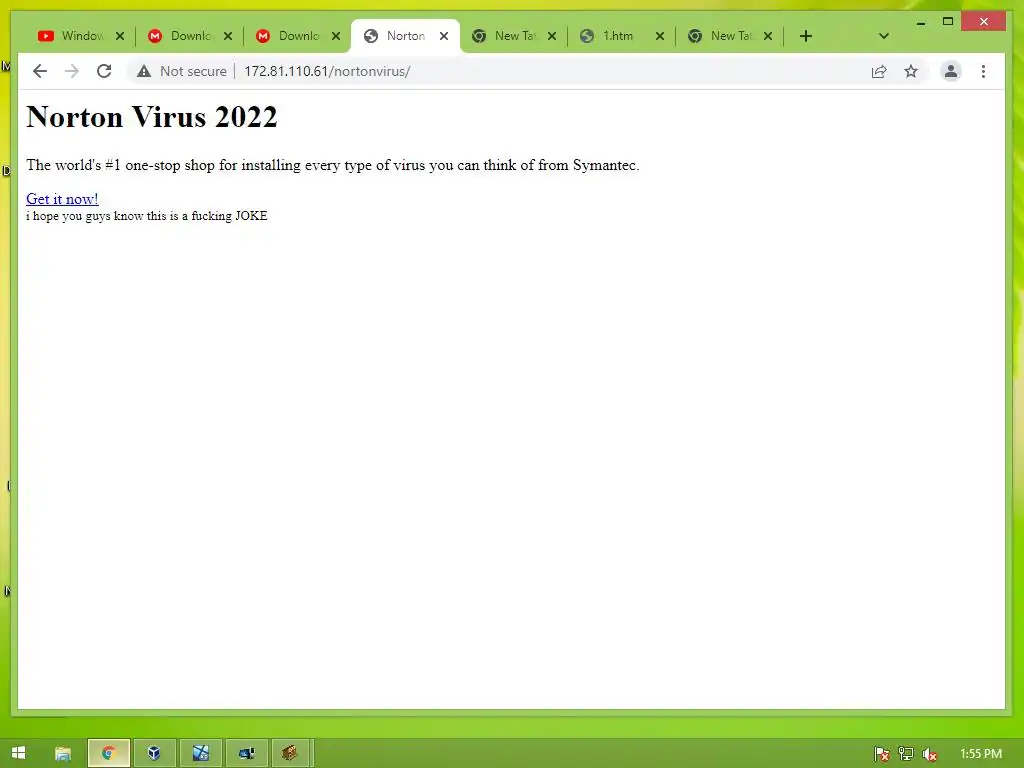Close the Norton tab

pyautogui.click(x=444, y=36)
